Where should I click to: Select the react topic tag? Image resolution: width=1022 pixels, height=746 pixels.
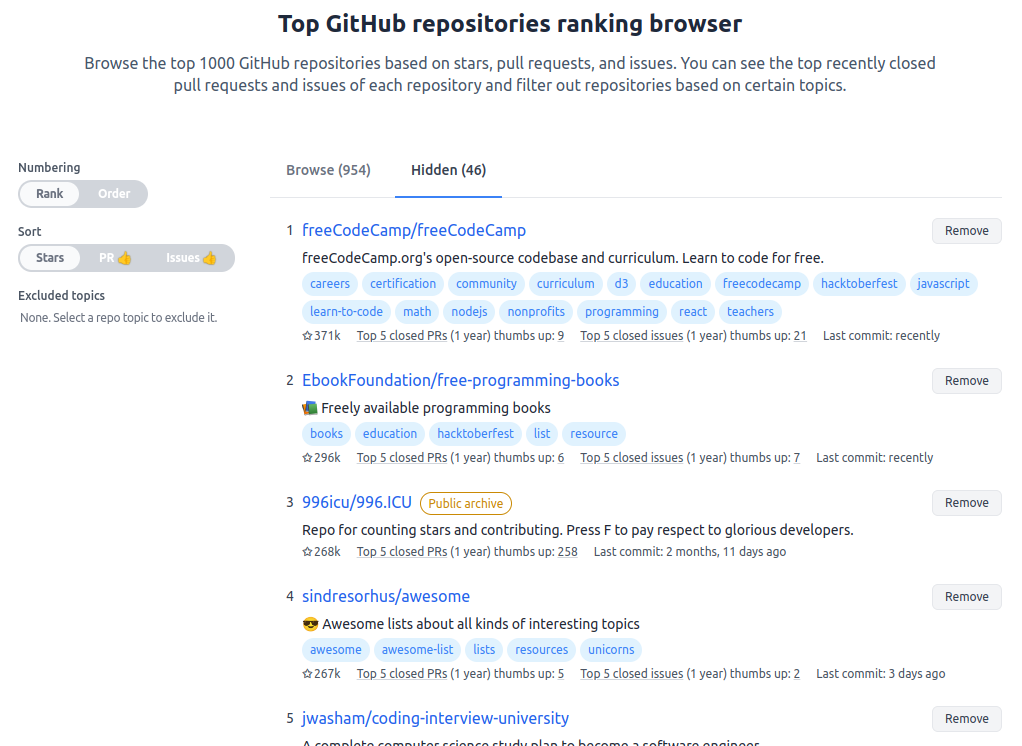(693, 311)
